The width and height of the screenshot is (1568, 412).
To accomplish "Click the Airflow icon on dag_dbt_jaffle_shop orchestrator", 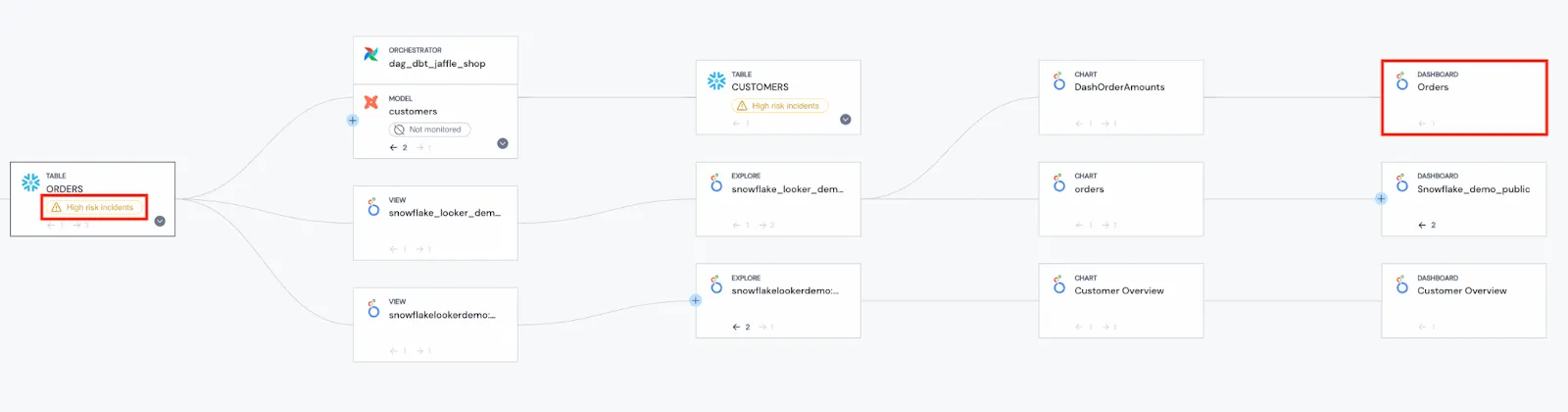I will pyautogui.click(x=370, y=55).
